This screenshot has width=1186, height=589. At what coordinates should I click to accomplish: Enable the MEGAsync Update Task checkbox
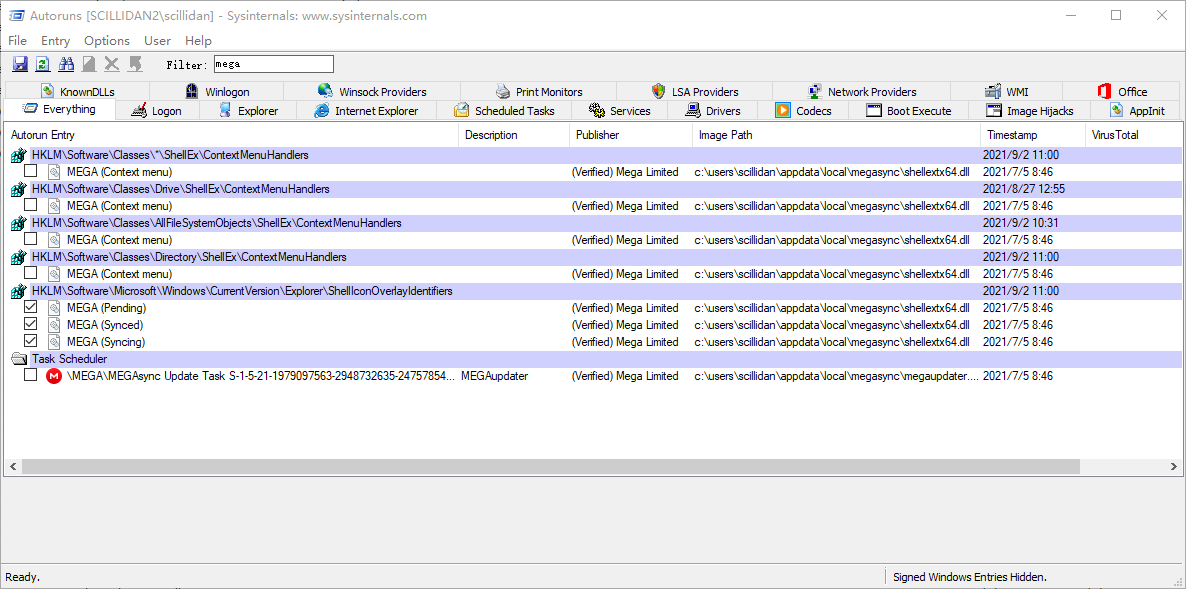[30, 375]
